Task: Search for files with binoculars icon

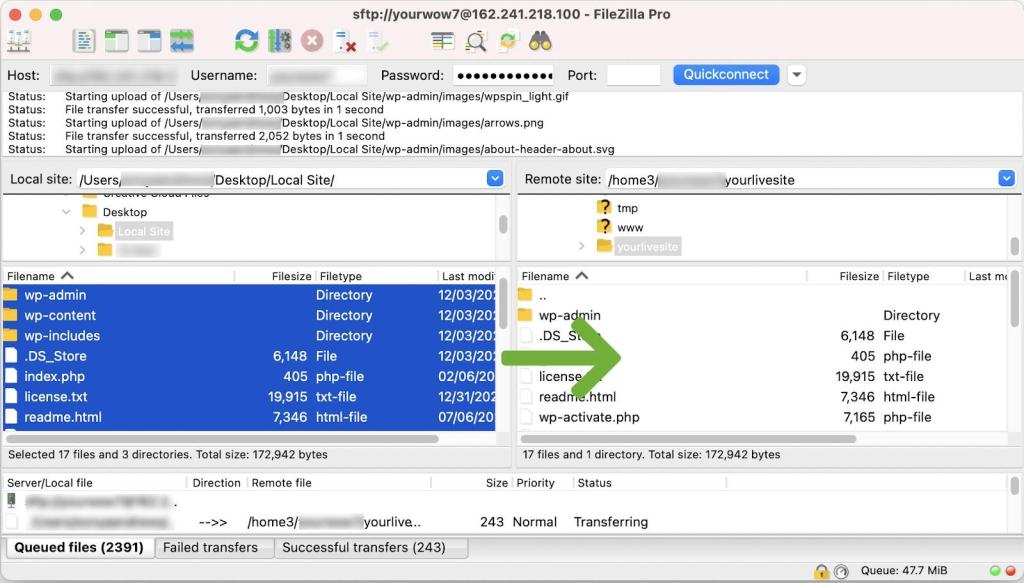Action: [x=541, y=41]
